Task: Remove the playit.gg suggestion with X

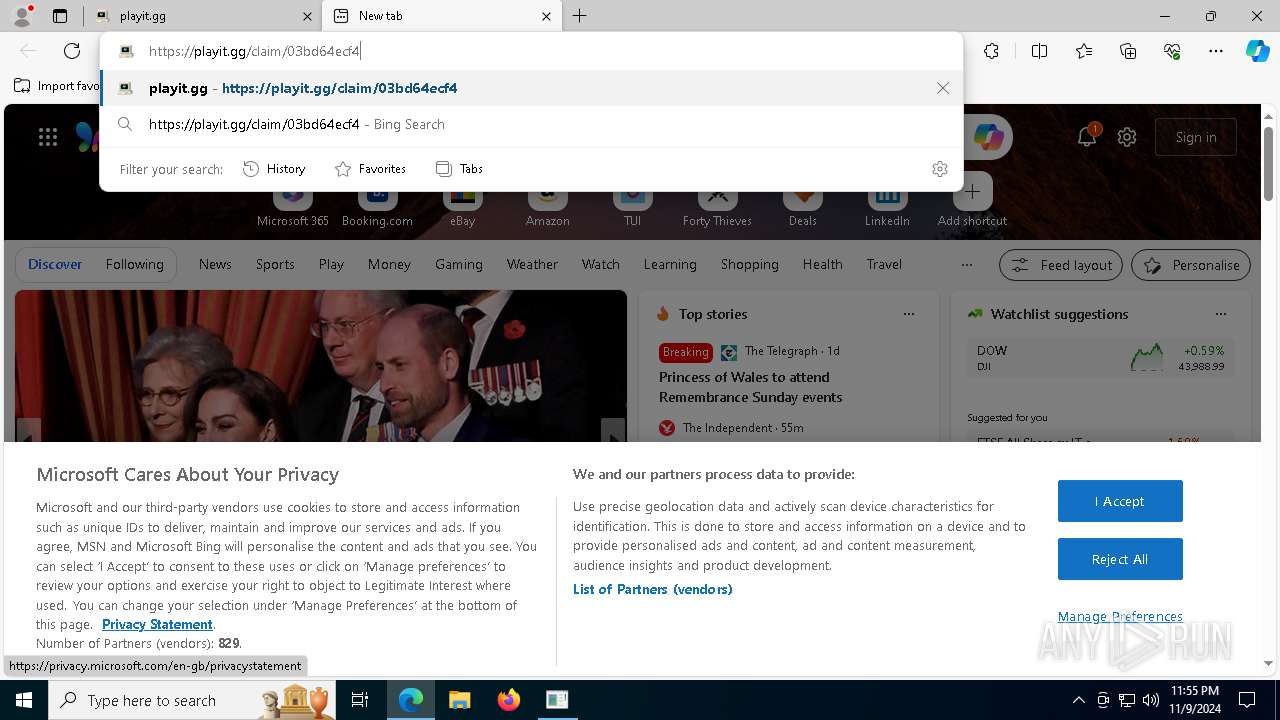Action: click(943, 88)
